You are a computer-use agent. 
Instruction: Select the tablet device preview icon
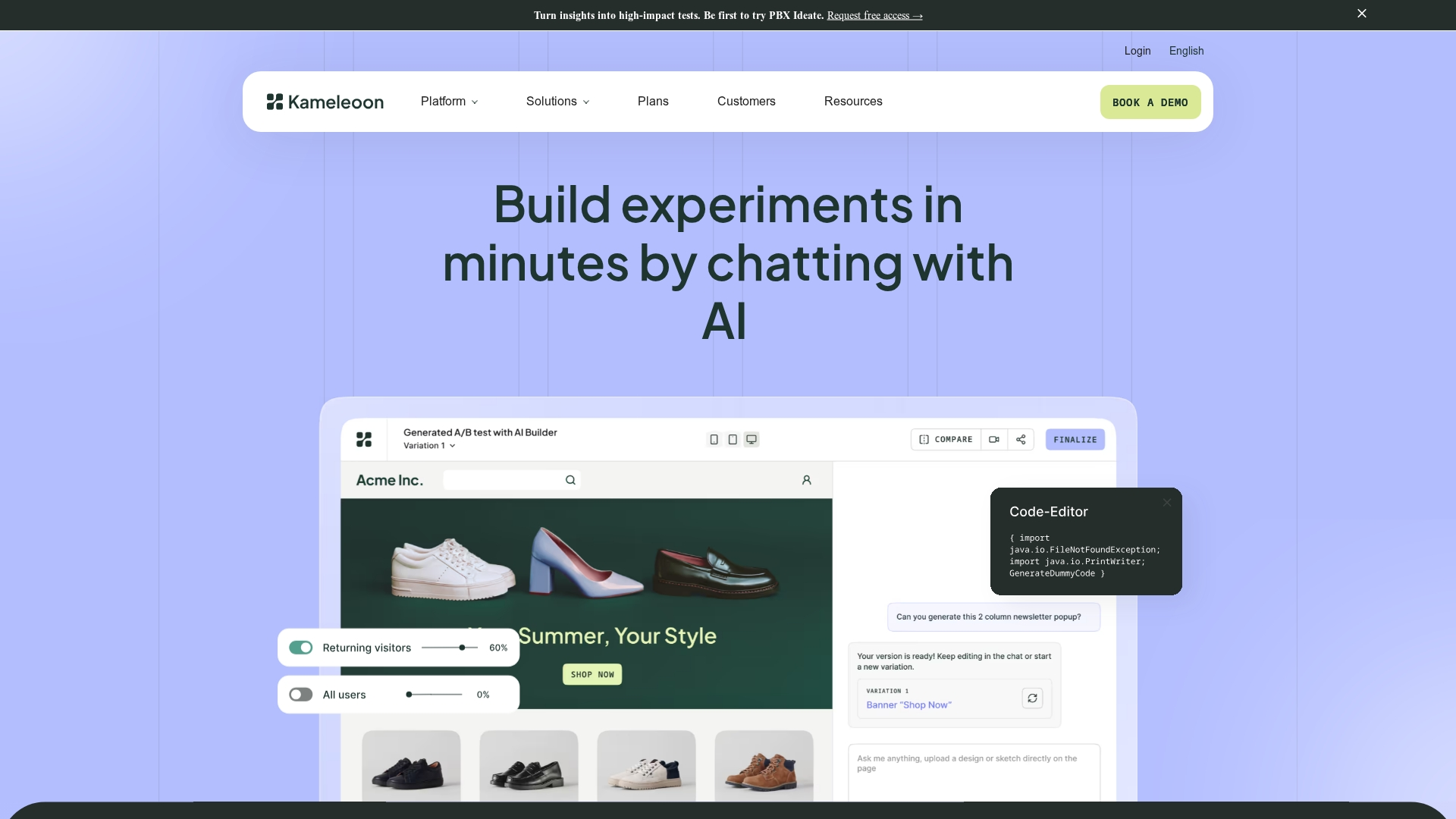733,440
